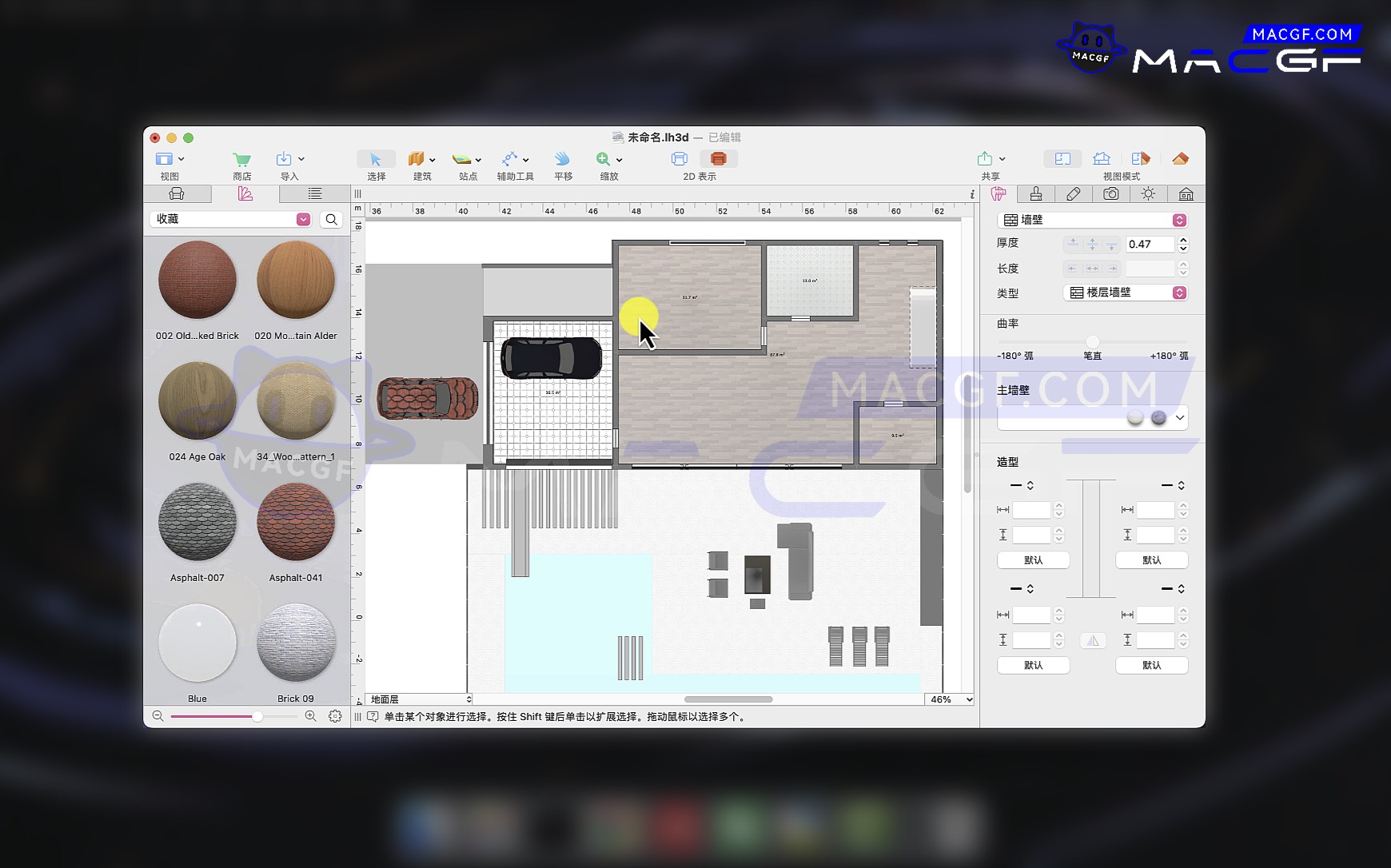Switch to the furniture library tab

(x=177, y=194)
